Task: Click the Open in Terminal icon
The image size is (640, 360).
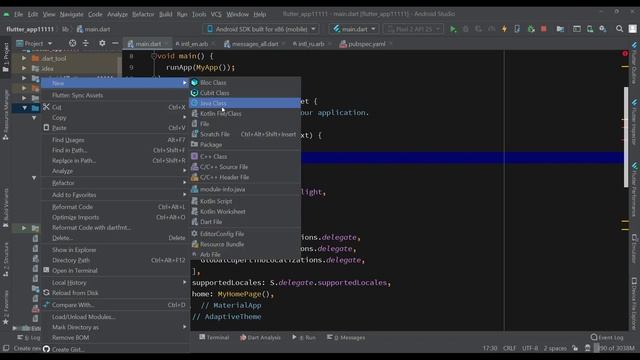Action: (46, 270)
